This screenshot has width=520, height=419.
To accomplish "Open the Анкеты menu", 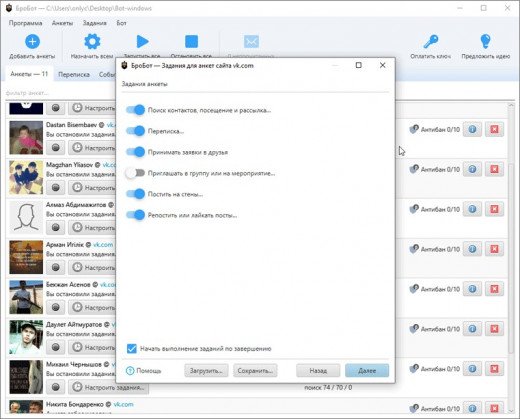I will click(62, 23).
